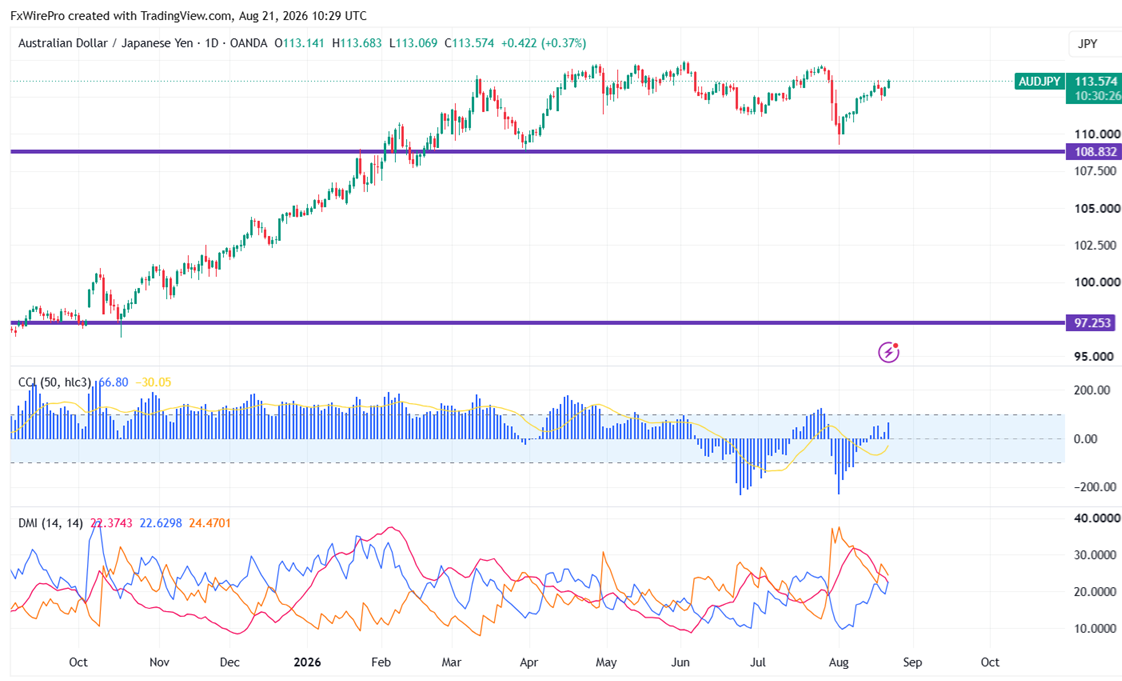The width and height of the screenshot is (1122, 681).
Task: Click the FxWirePro TradingView.com header text
Action: point(188,15)
